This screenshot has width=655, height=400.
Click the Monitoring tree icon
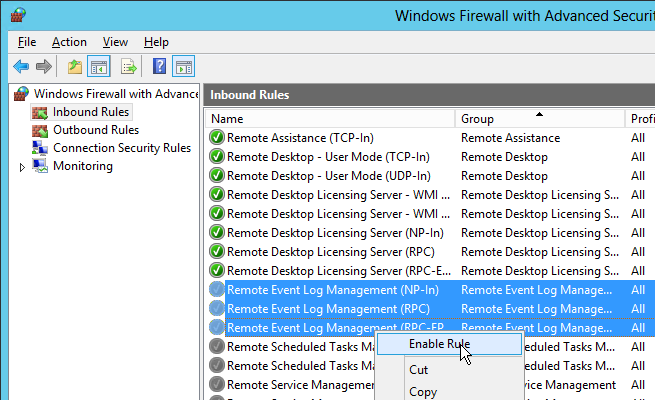point(40,166)
